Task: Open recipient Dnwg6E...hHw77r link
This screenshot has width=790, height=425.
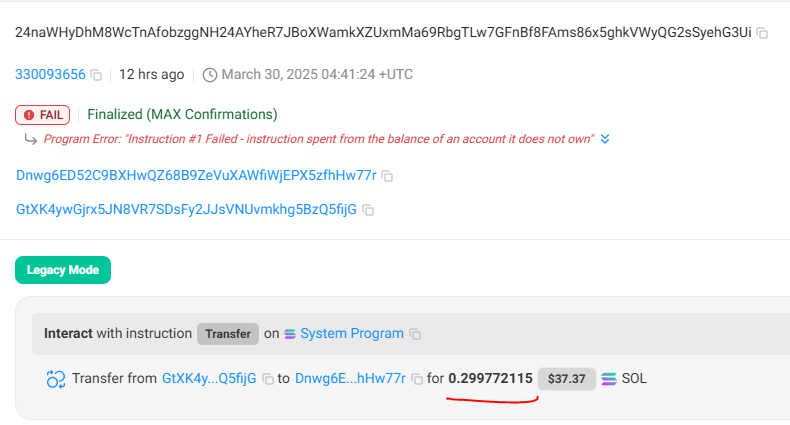Action: click(x=350, y=378)
